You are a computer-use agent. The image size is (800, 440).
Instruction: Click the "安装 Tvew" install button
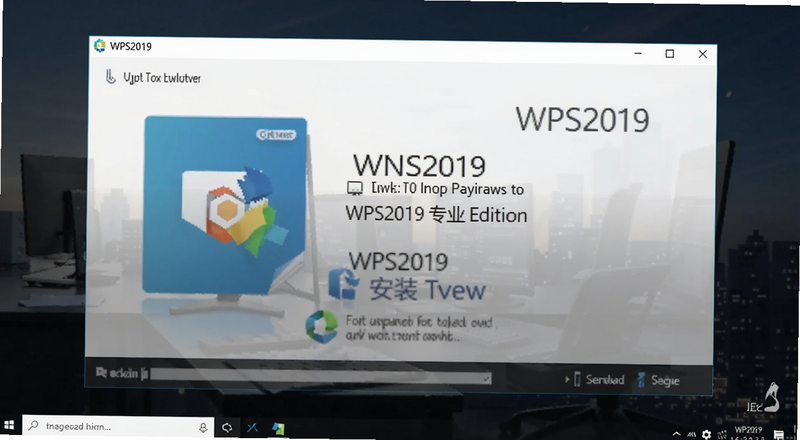[x=427, y=289]
